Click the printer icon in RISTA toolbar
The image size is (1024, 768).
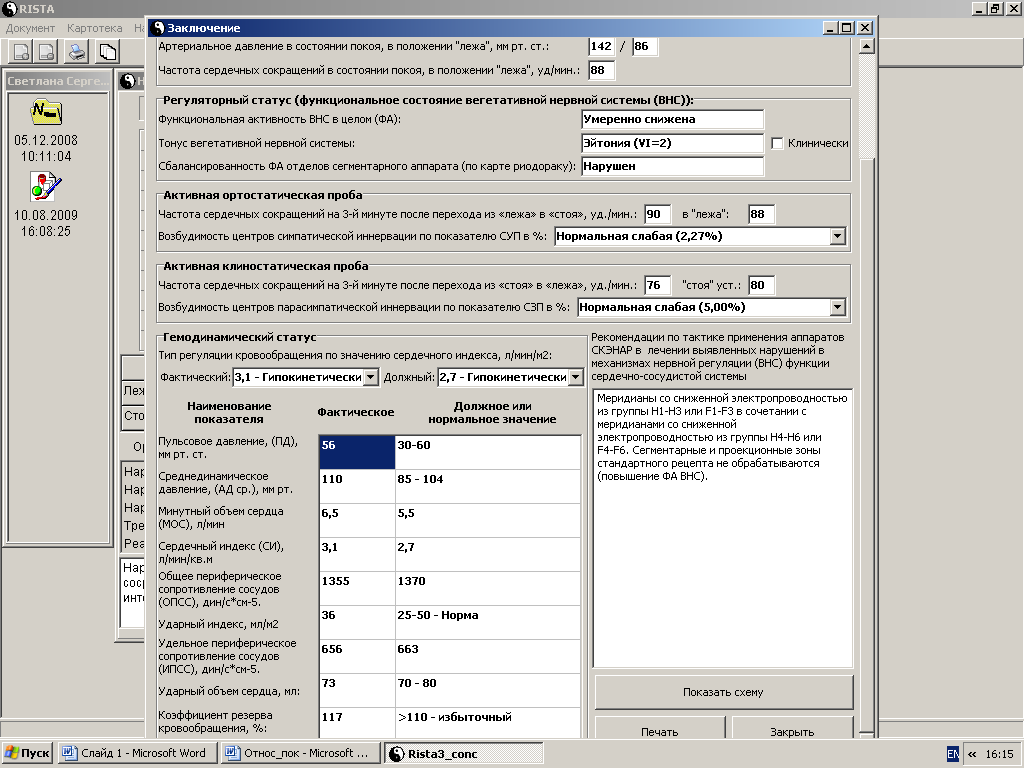(x=77, y=52)
